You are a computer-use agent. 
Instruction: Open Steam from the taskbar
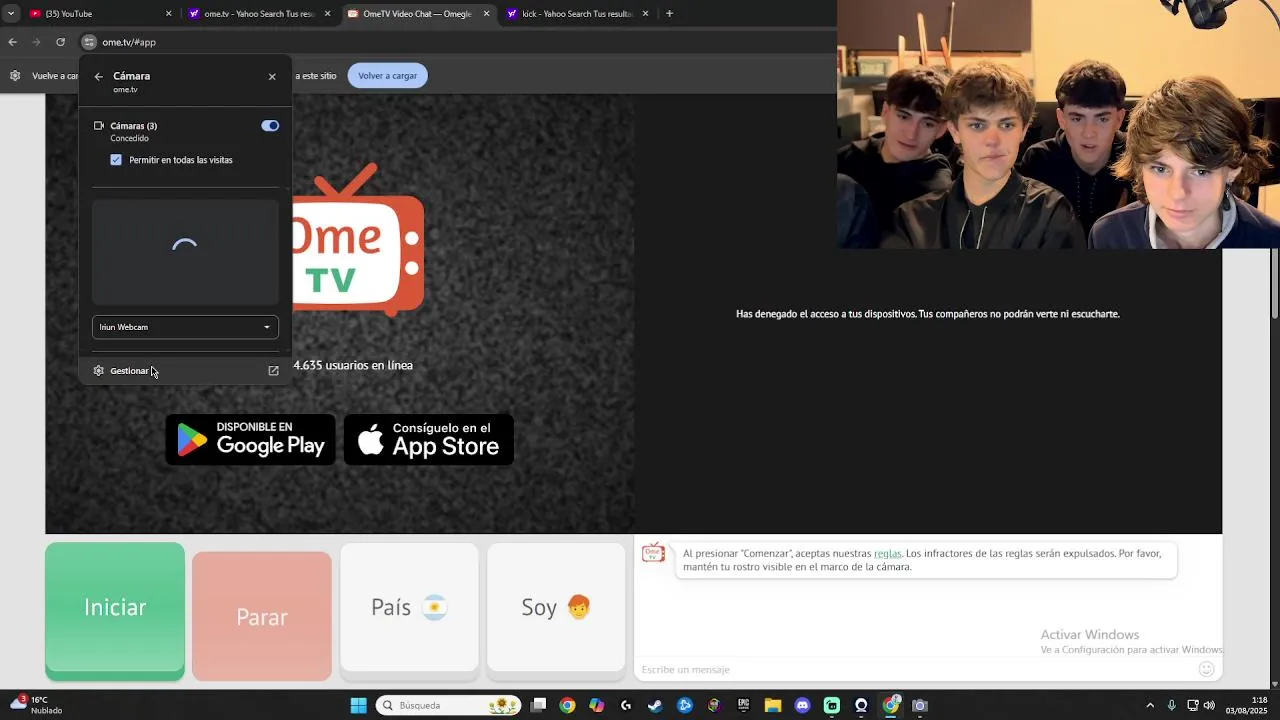(x=655, y=706)
